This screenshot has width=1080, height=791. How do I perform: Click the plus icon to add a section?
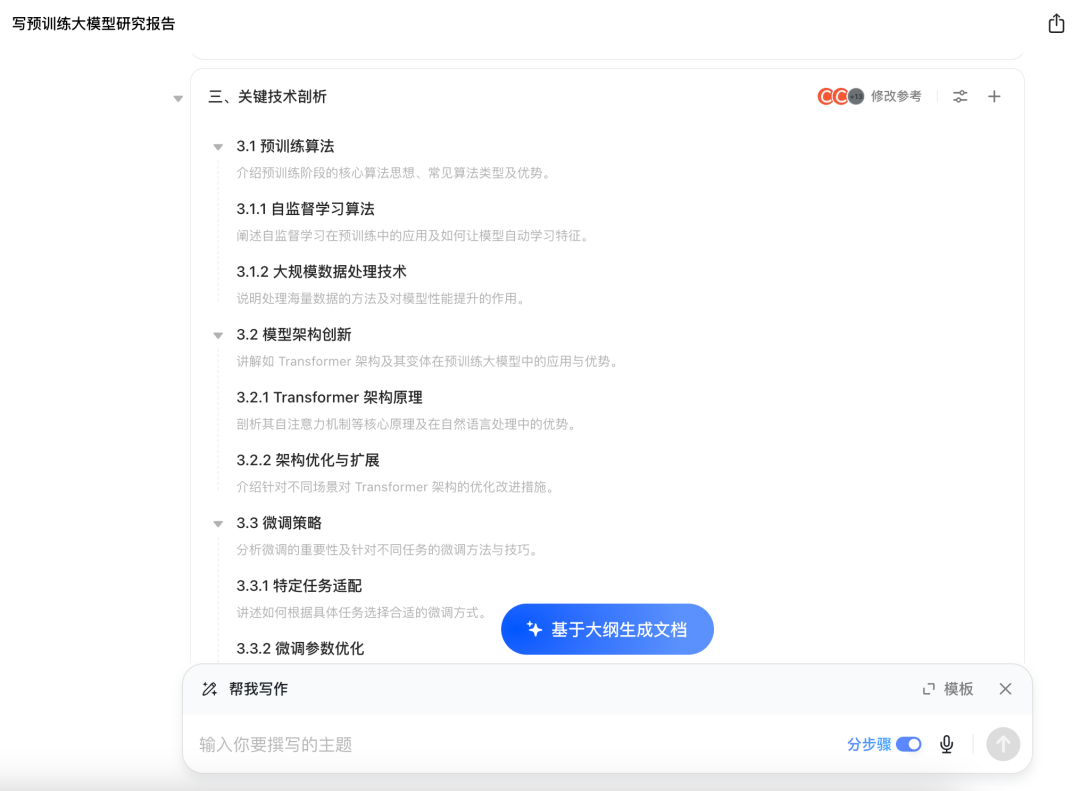click(x=994, y=96)
